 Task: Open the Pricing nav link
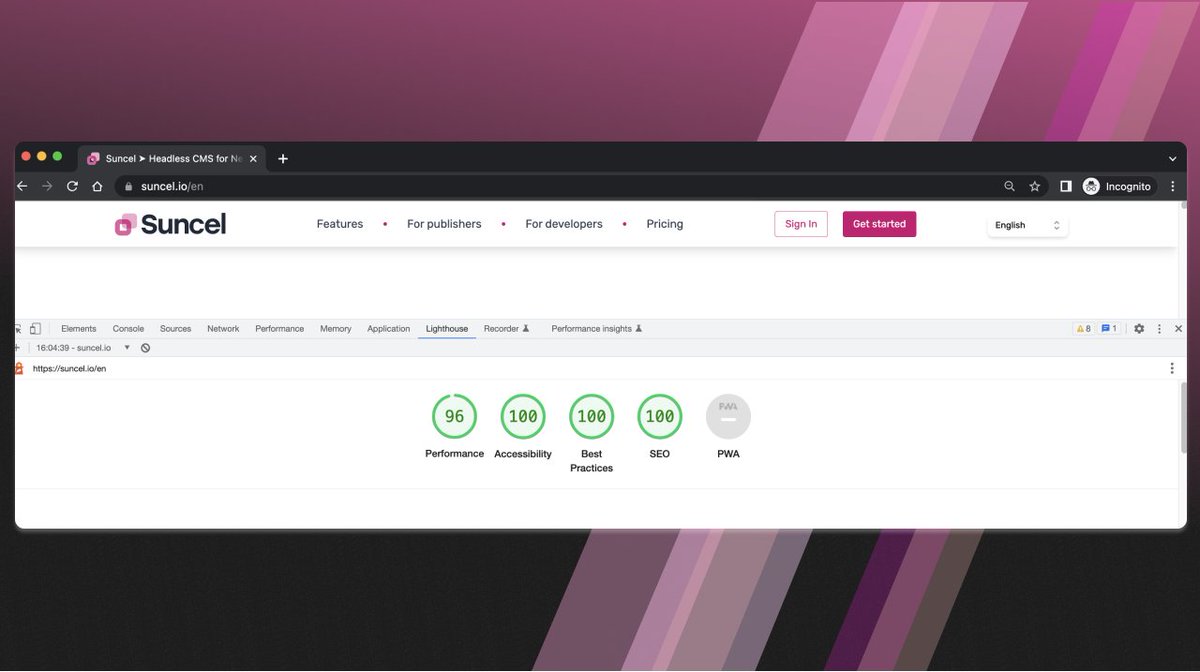coord(665,224)
